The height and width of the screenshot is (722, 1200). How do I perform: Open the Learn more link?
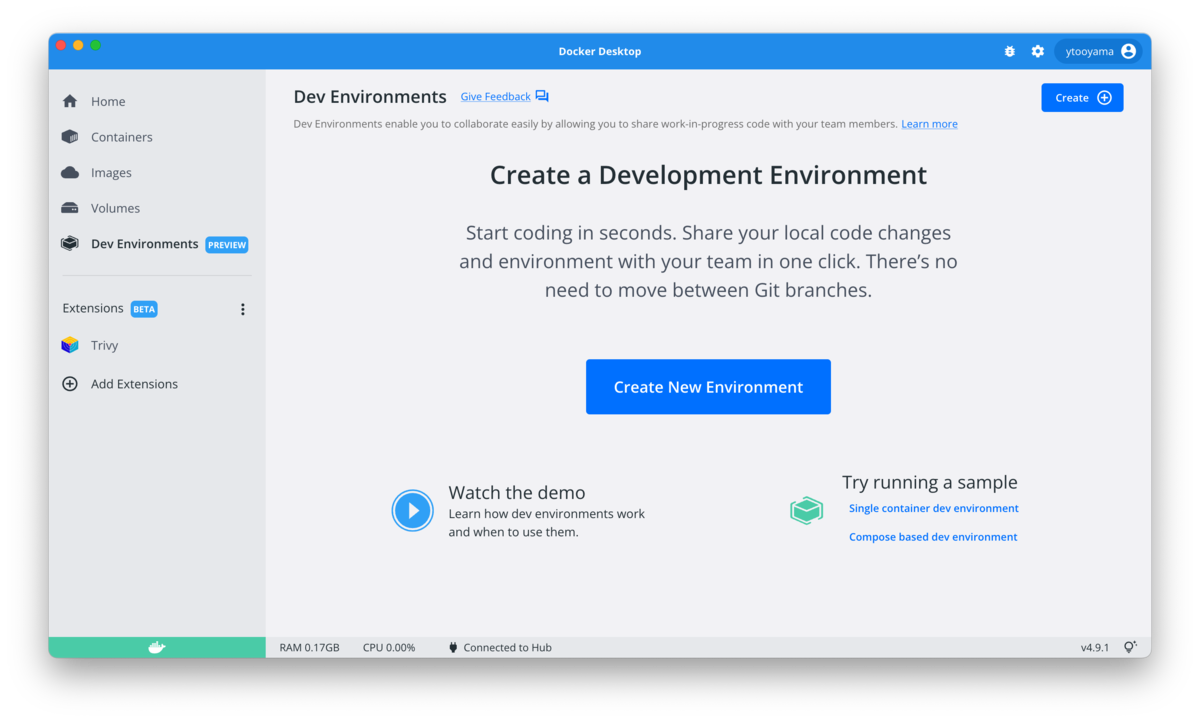tap(929, 124)
